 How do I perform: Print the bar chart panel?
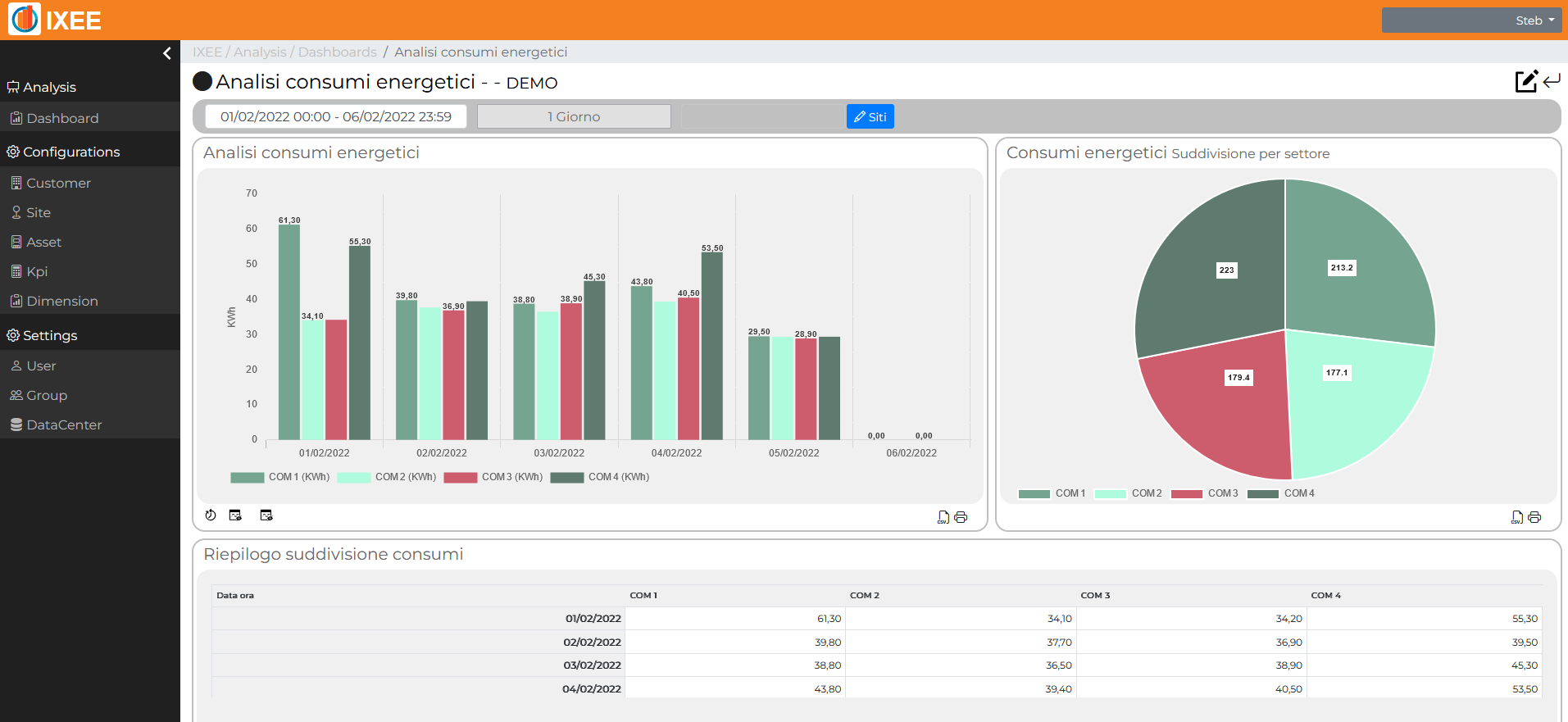[x=961, y=517]
